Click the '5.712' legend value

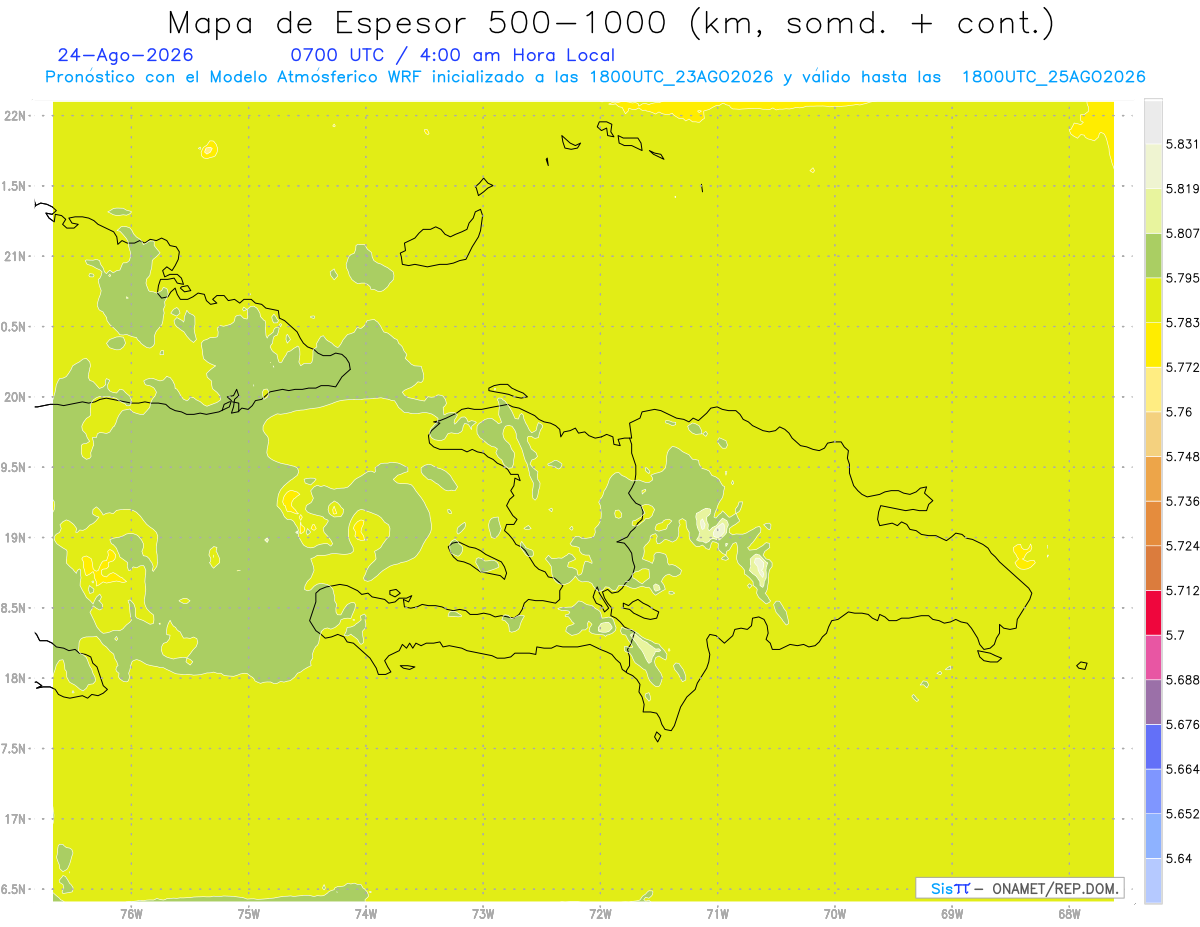1183,590
